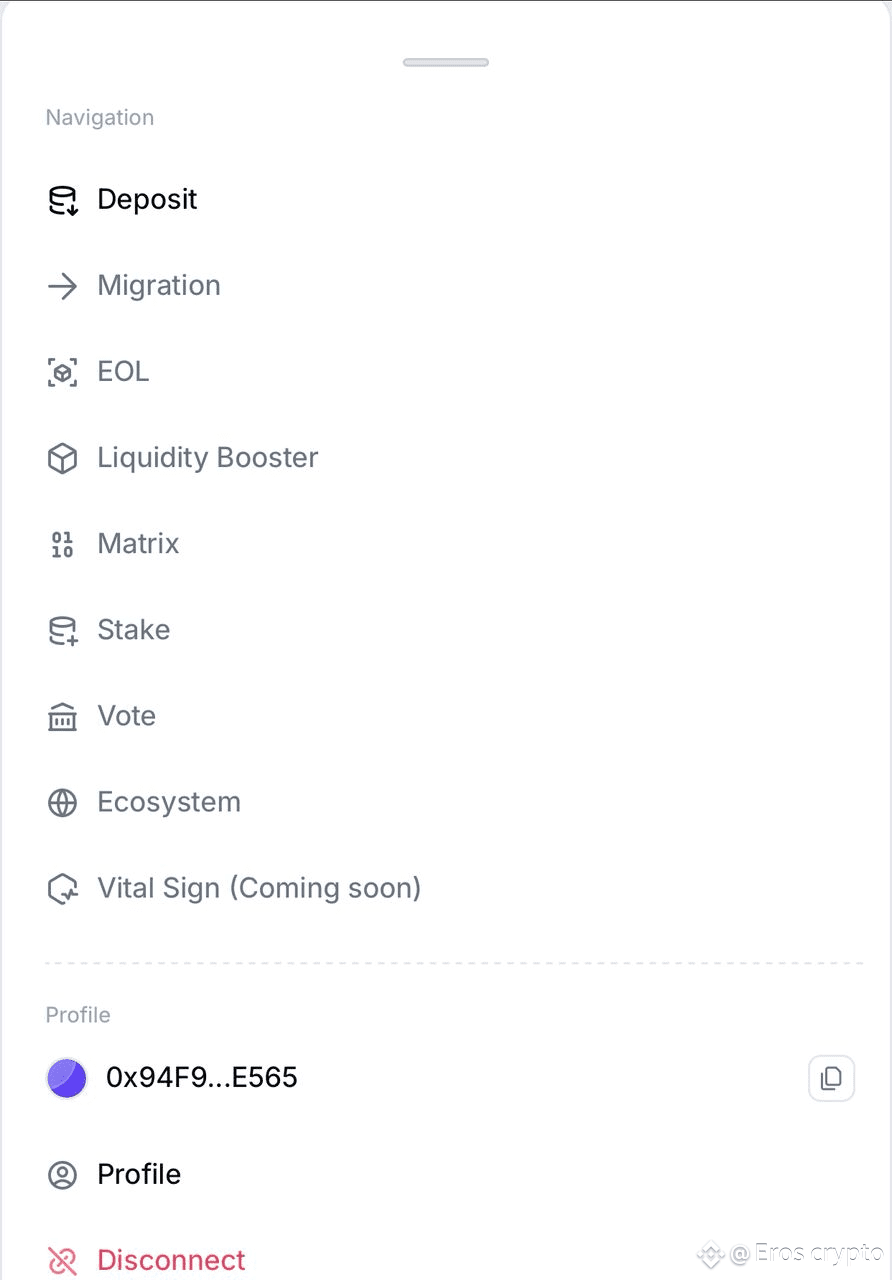Click the EOL cube scan icon
This screenshot has height=1280, width=892.
pos(63,373)
